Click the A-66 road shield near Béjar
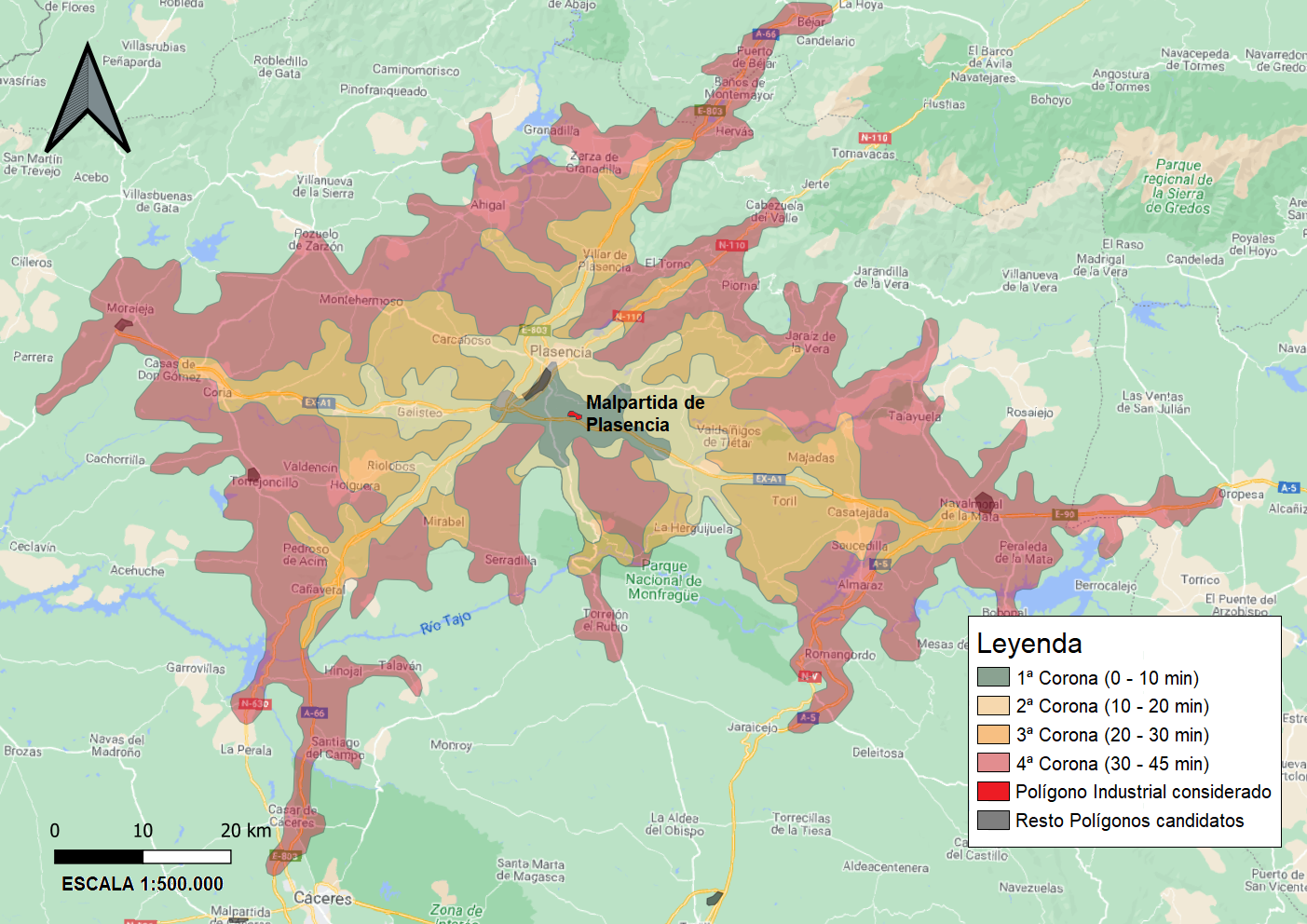 click(765, 34)
